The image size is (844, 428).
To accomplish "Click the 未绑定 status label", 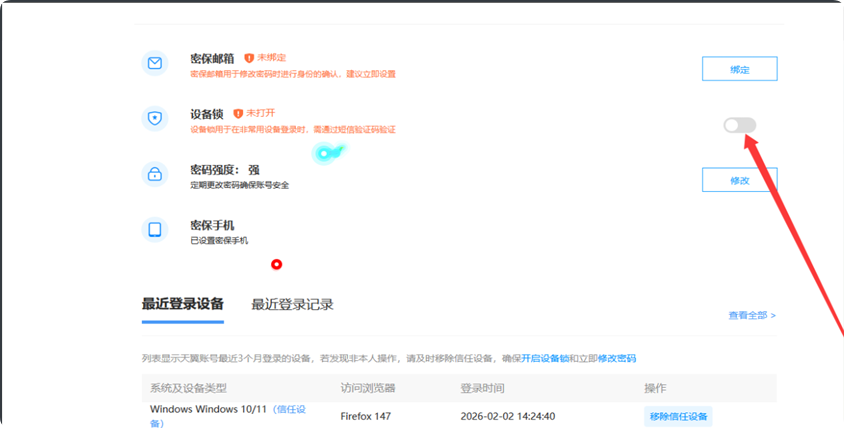I will coord(271,58).
